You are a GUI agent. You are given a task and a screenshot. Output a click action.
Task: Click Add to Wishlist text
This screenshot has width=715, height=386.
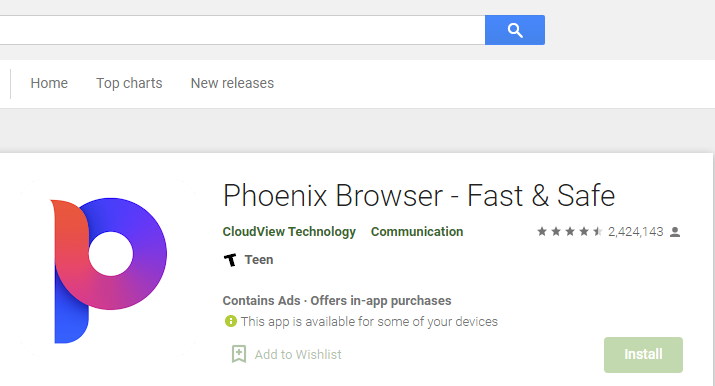click(298, 355)
